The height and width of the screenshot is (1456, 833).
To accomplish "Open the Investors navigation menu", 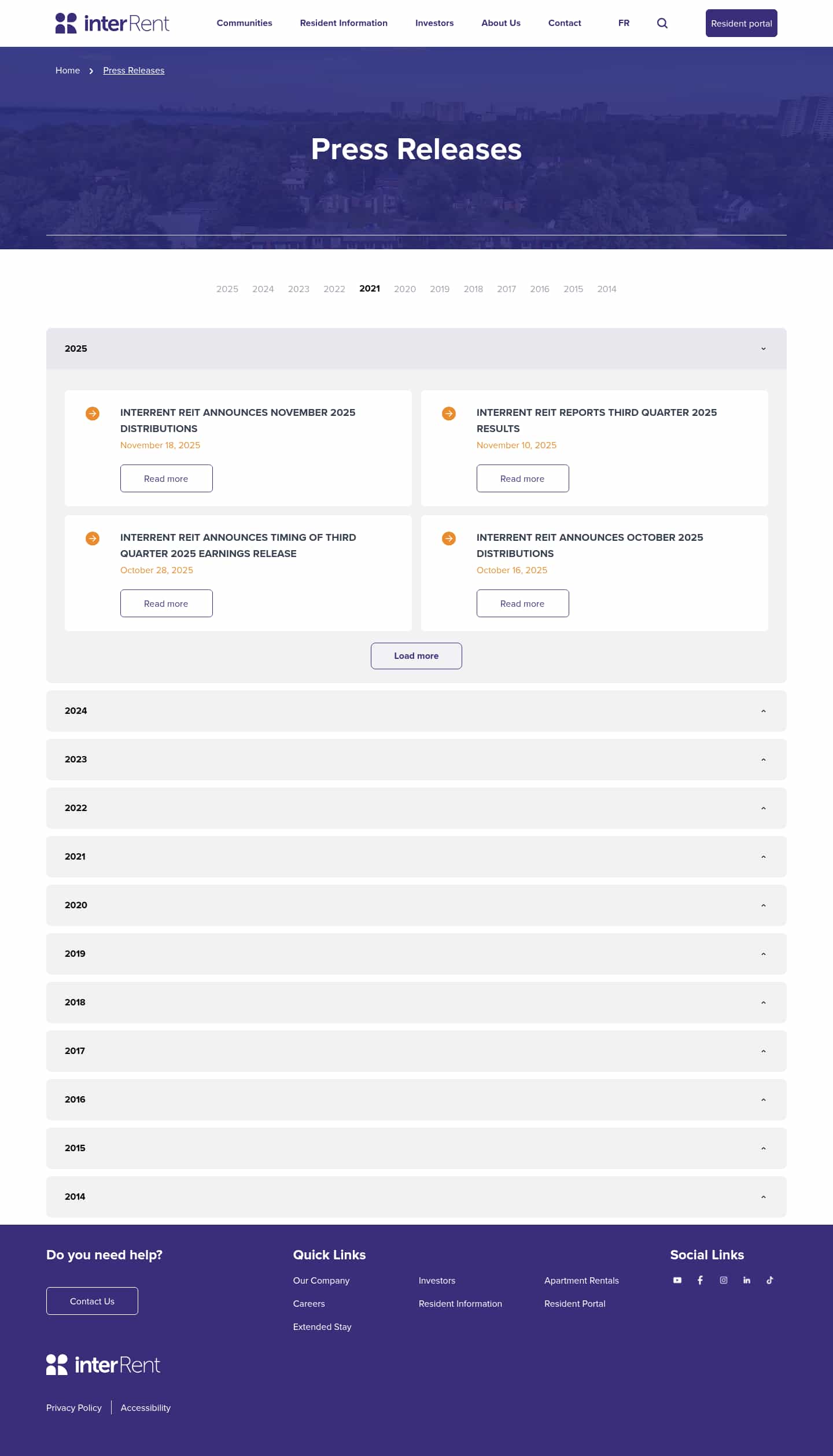I will coord(434,23).
